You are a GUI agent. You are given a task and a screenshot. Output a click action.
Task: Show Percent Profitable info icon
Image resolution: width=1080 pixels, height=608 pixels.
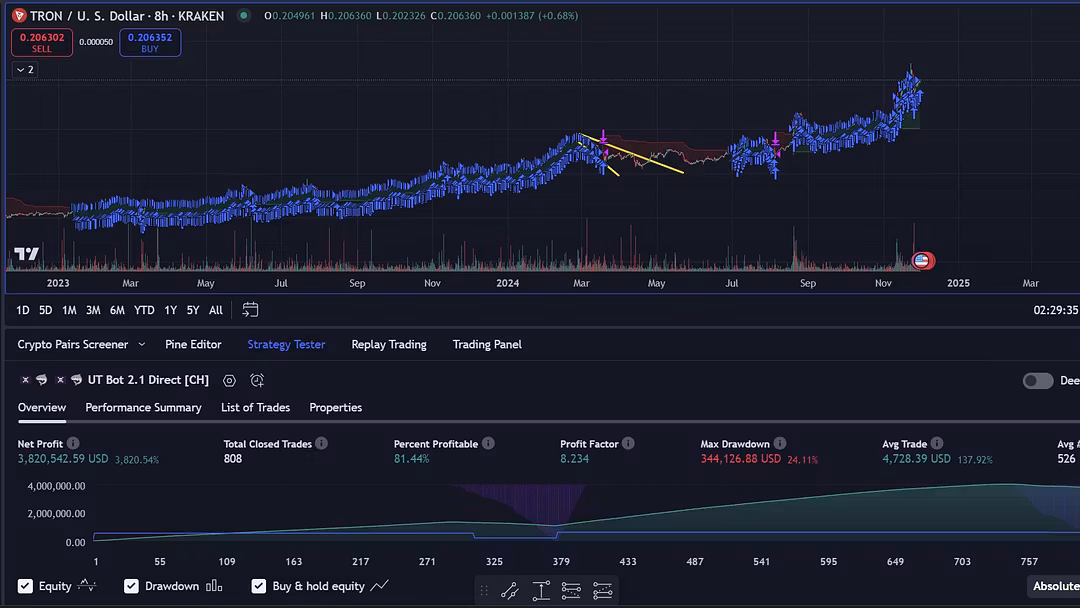click(x=488, y=443)
